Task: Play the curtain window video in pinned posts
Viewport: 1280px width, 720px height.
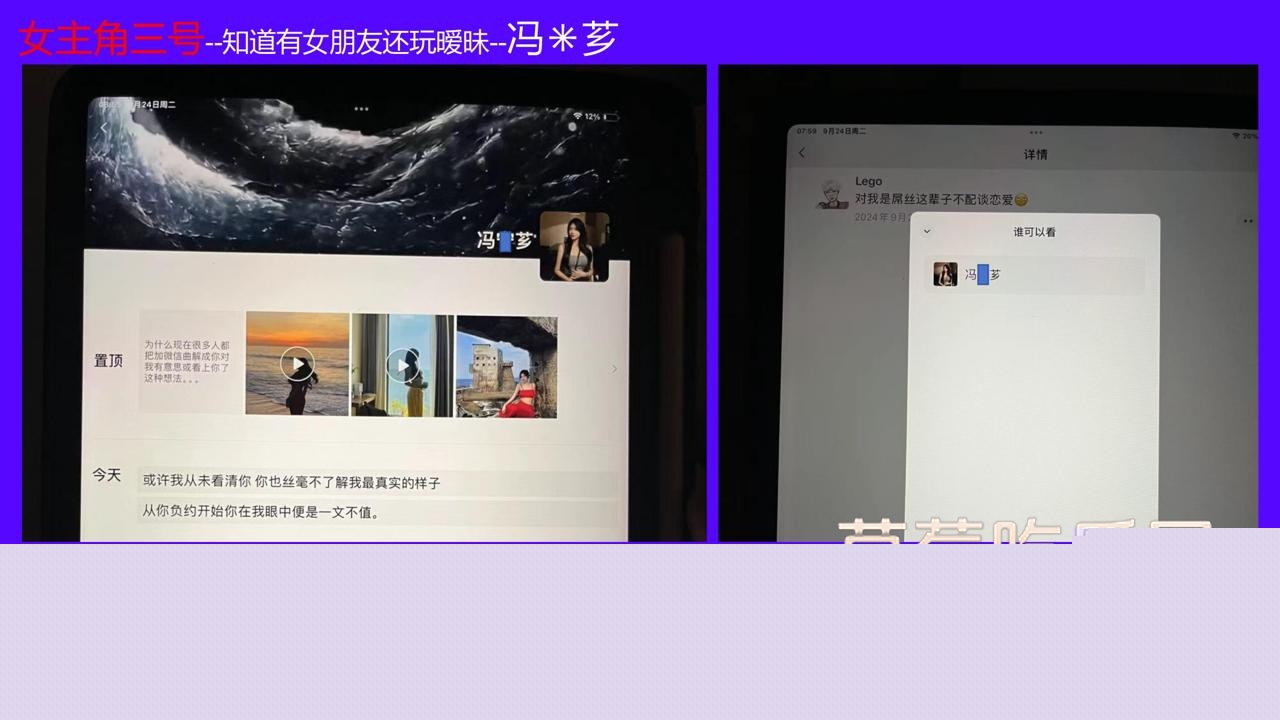Action: click(402, 365)
